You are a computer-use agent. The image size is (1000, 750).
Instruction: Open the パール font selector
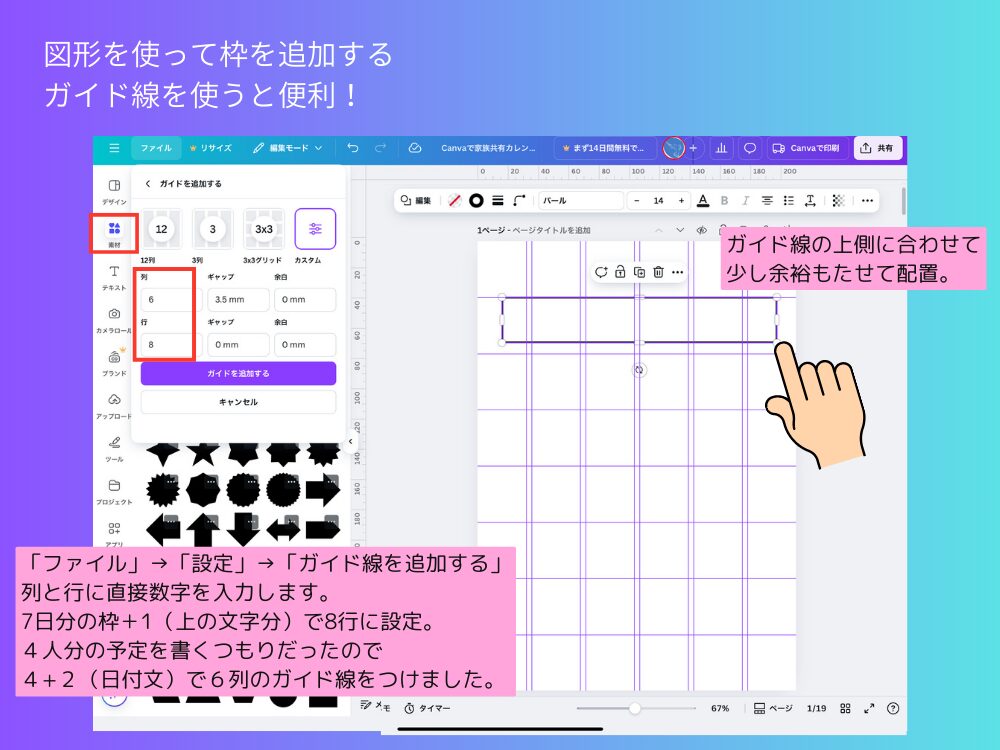point(580,200)
